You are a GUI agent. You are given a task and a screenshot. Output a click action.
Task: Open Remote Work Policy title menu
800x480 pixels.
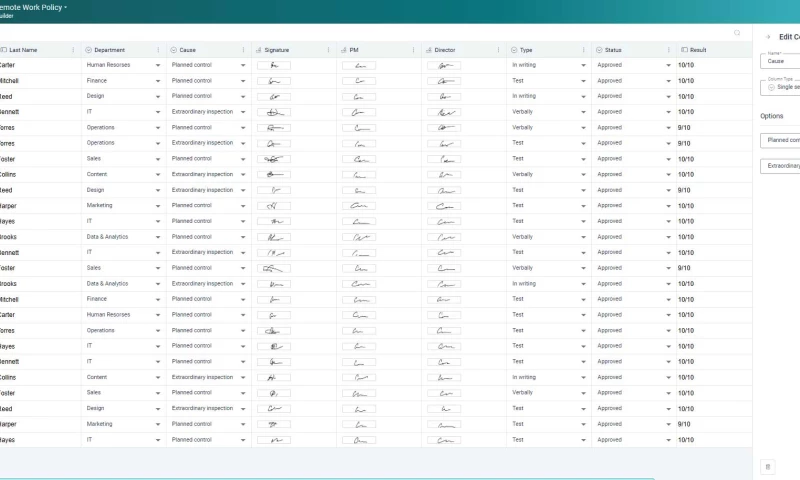[65, 7]
